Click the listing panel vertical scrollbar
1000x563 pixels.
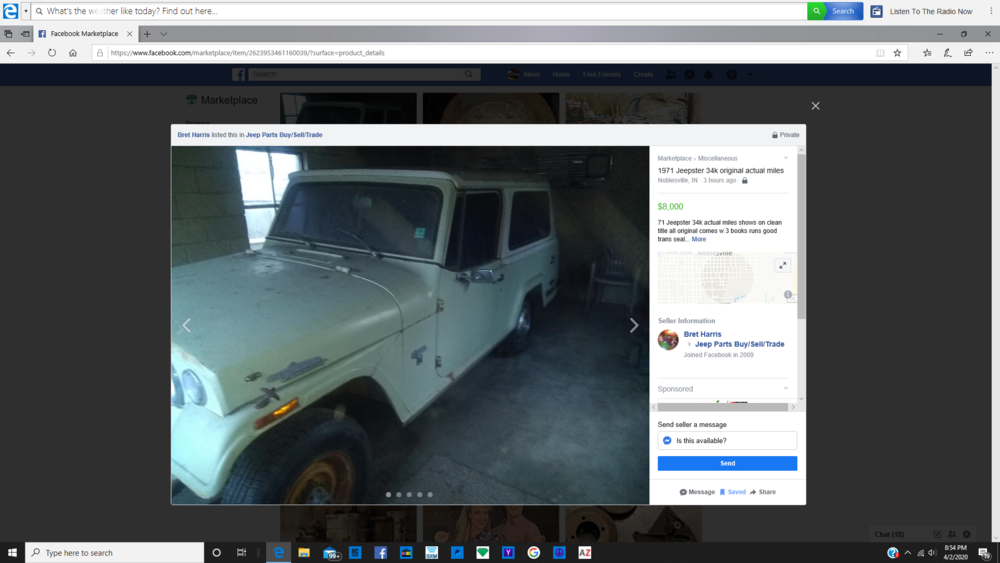click(x=801, y=236)
